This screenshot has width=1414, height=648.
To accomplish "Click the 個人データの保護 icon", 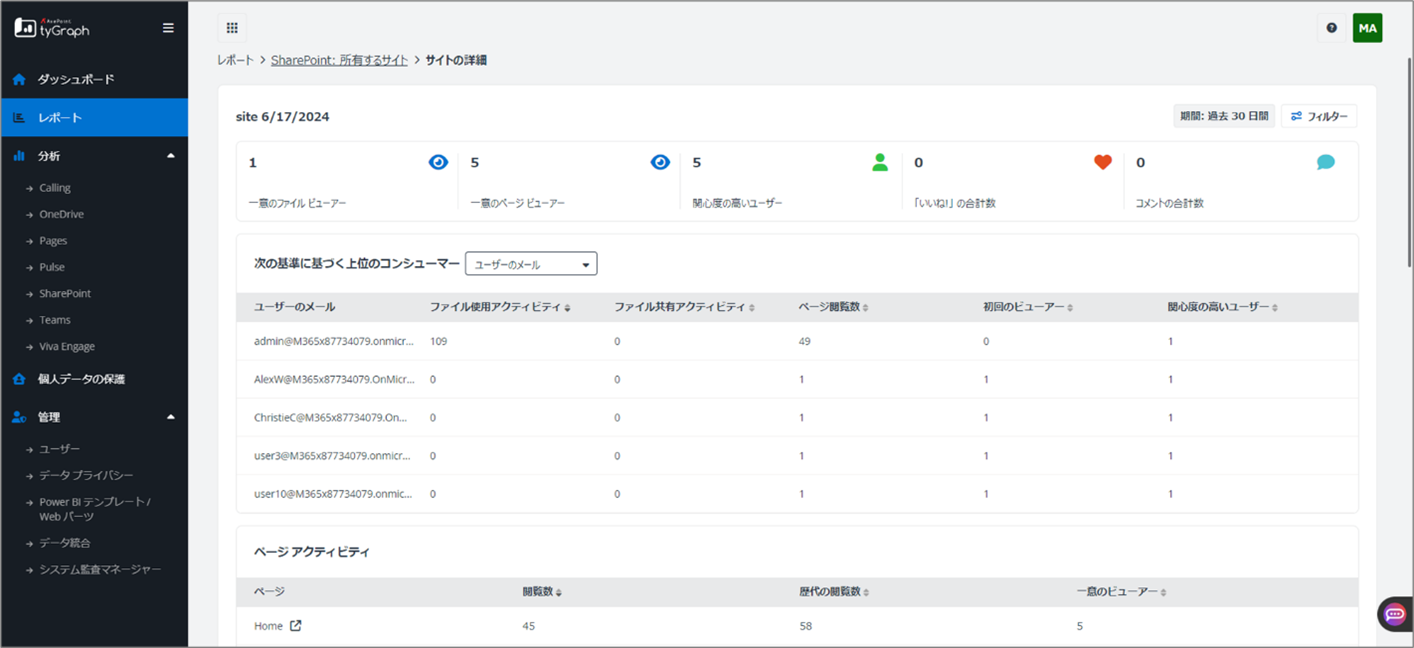I will point(19,379).
